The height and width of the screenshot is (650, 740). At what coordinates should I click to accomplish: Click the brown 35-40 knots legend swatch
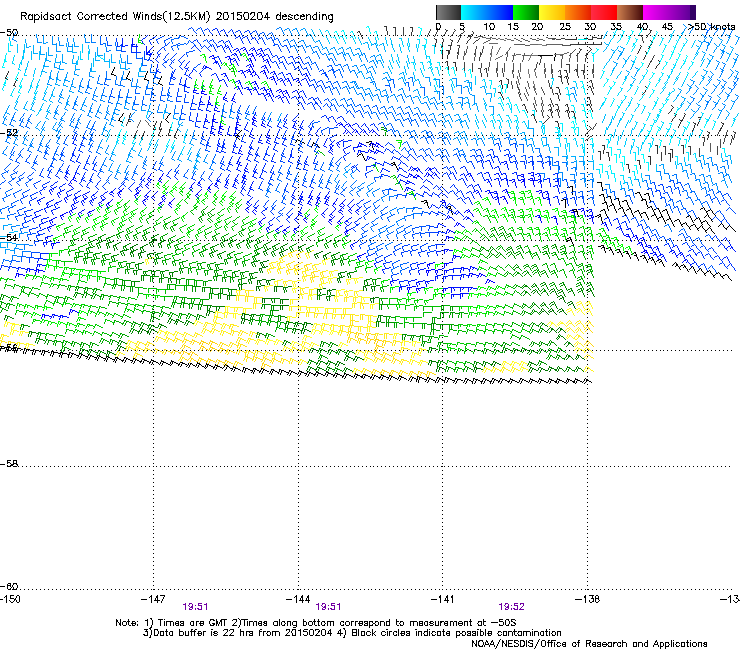(630, 12)
